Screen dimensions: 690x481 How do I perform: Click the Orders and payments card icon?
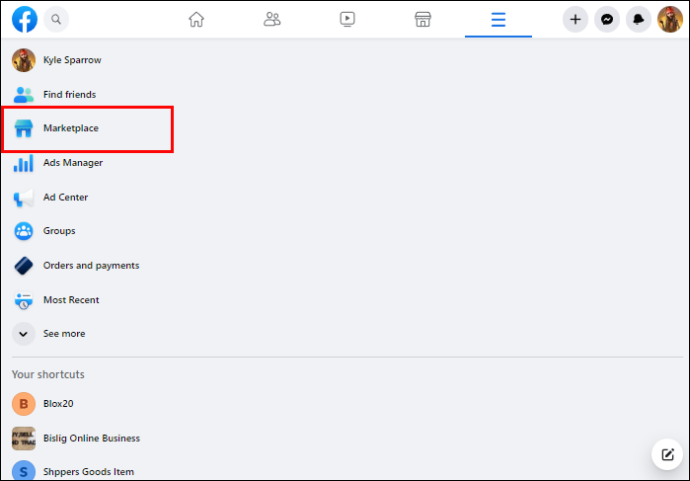coord(24,266)
